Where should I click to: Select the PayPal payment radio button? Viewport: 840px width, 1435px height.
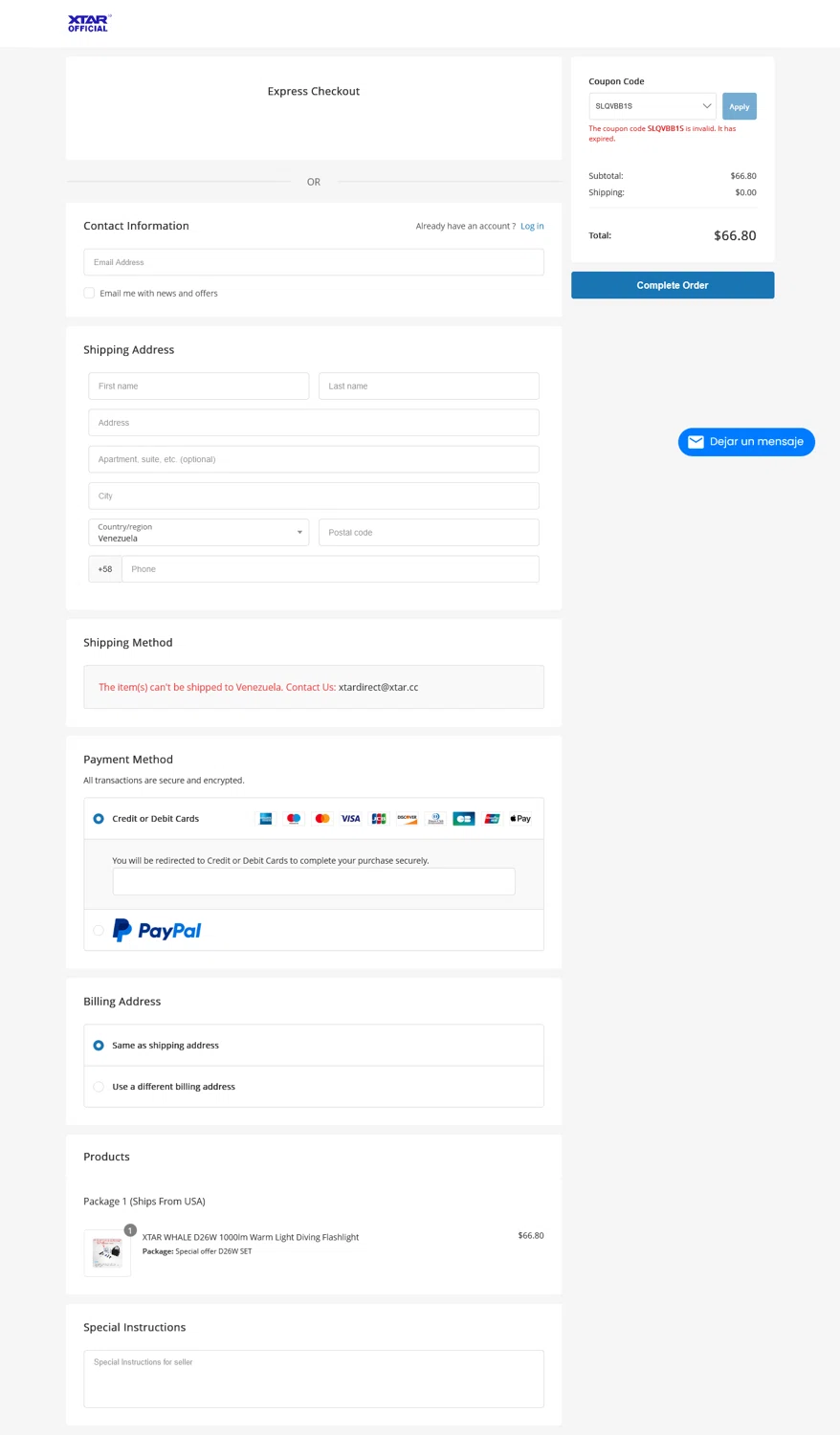pos(99,930)
